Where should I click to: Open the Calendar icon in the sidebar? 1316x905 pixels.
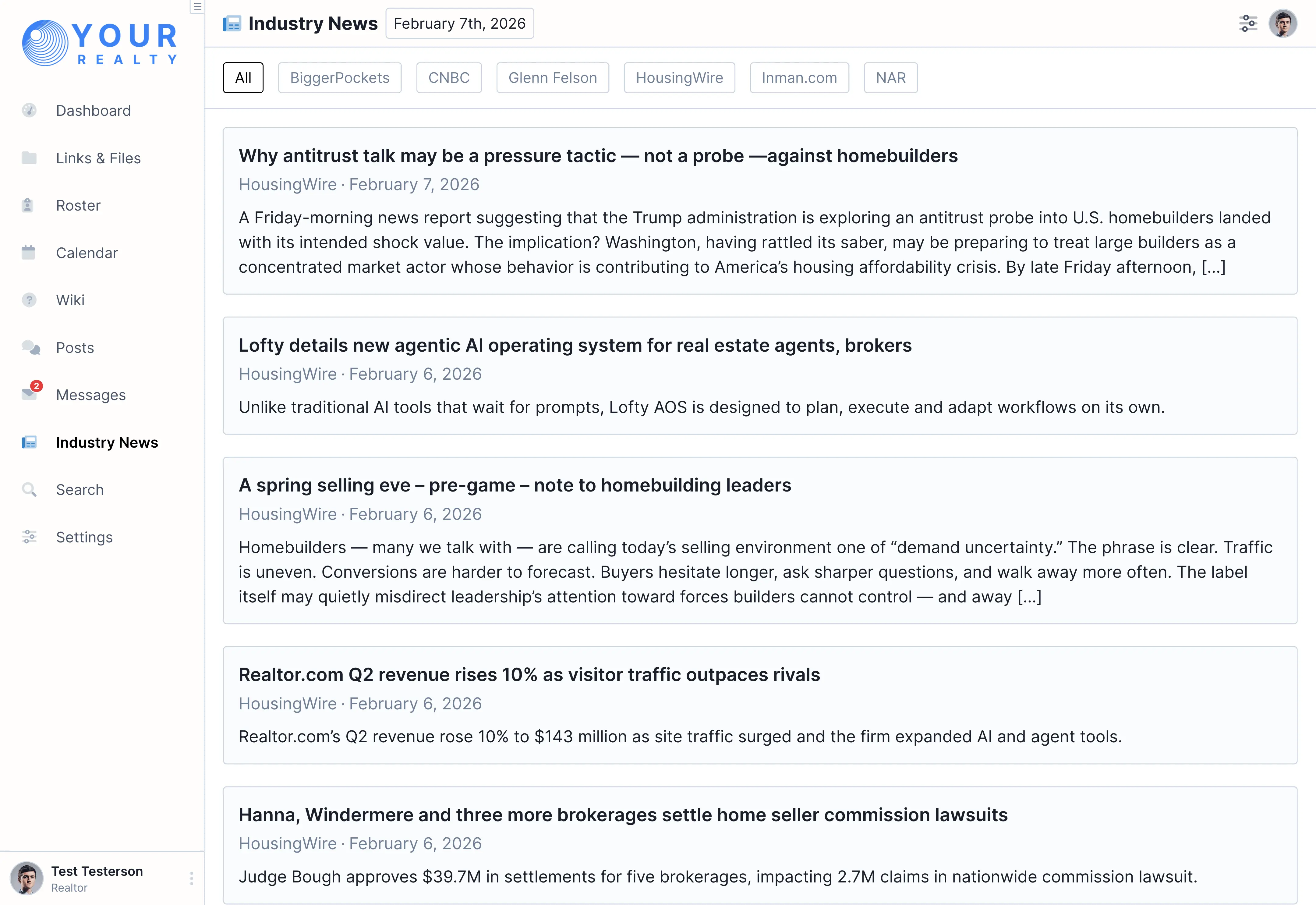point(28,252)
